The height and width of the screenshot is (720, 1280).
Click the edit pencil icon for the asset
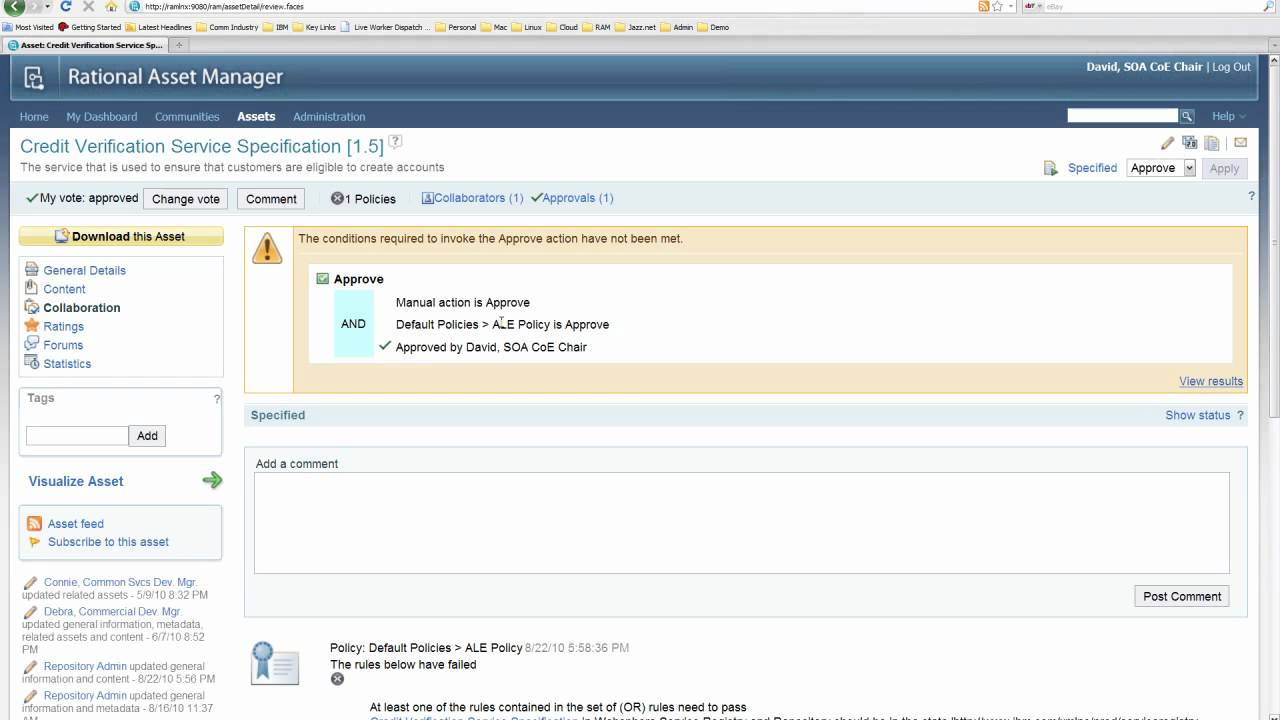(x=1167, y=143)
